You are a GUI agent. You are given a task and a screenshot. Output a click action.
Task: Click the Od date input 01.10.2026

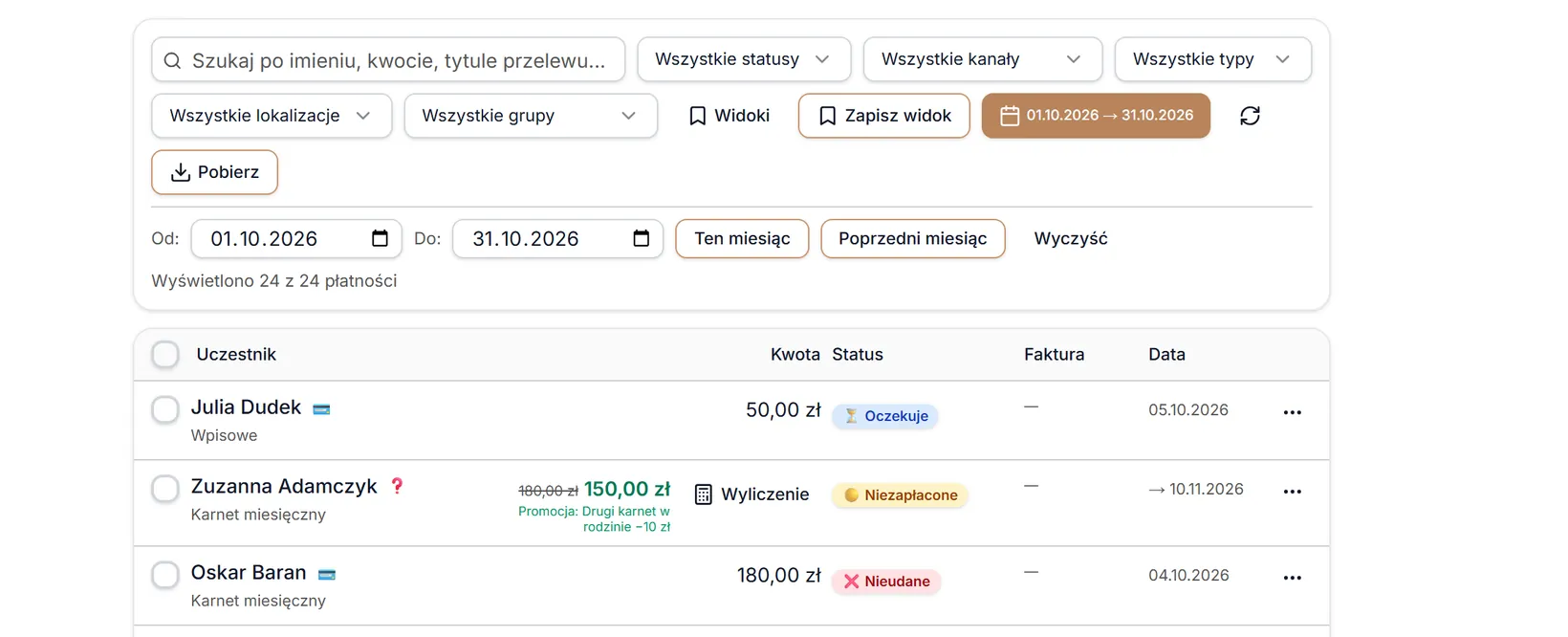click(297, 238)
